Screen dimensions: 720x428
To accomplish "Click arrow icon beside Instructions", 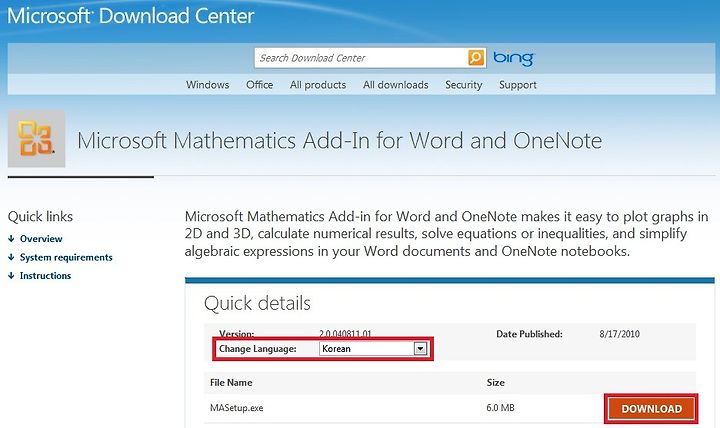I will point(11,276).
